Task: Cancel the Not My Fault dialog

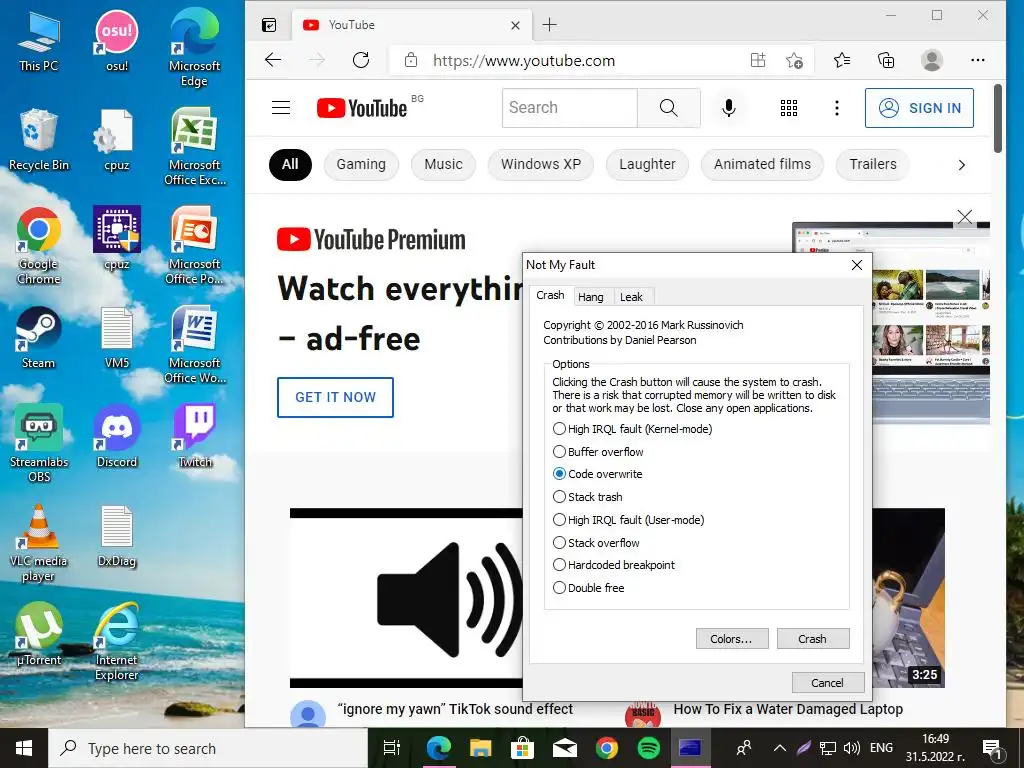Action: (x=827, y=682)
